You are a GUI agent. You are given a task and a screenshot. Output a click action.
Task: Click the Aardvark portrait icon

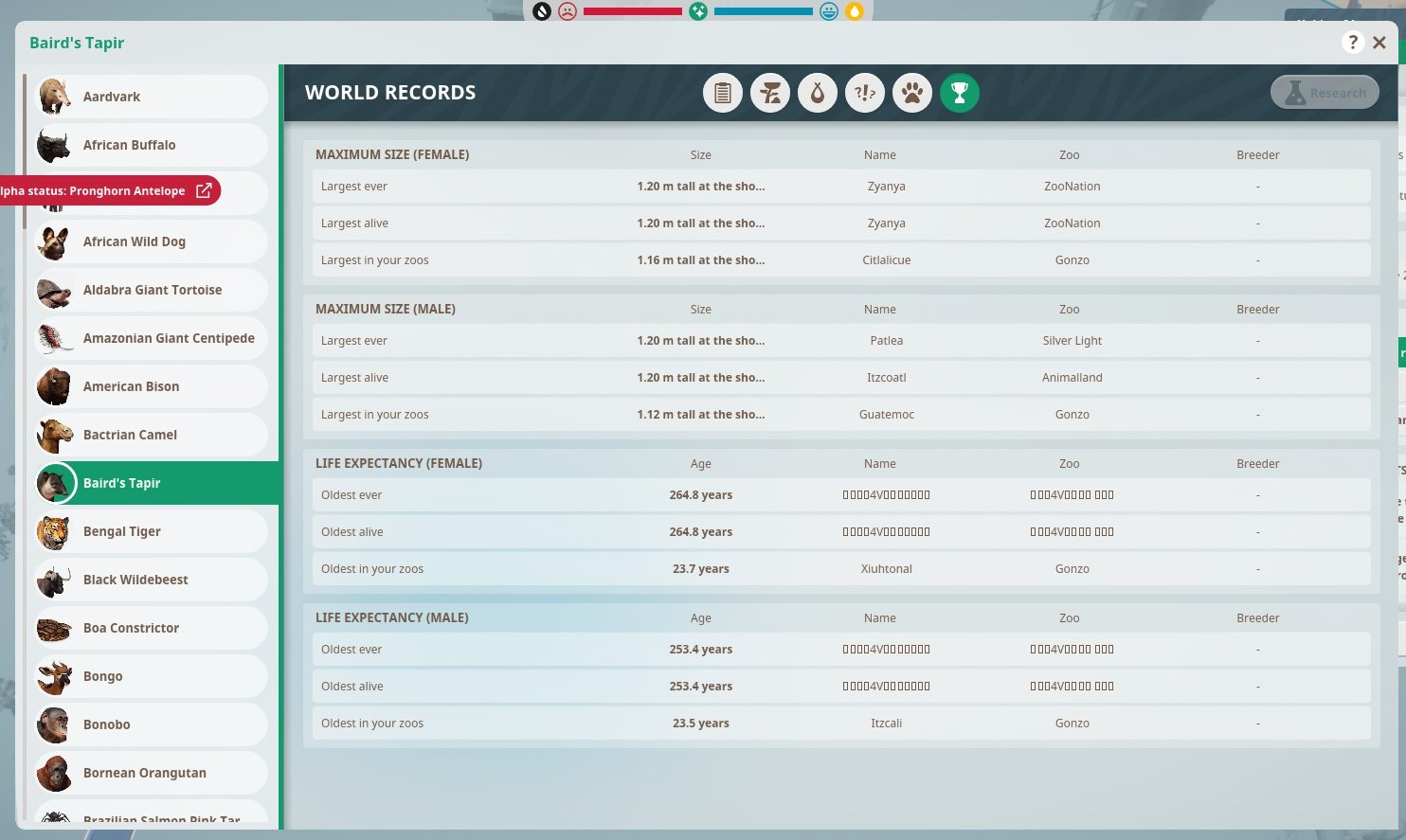[55, 97]
